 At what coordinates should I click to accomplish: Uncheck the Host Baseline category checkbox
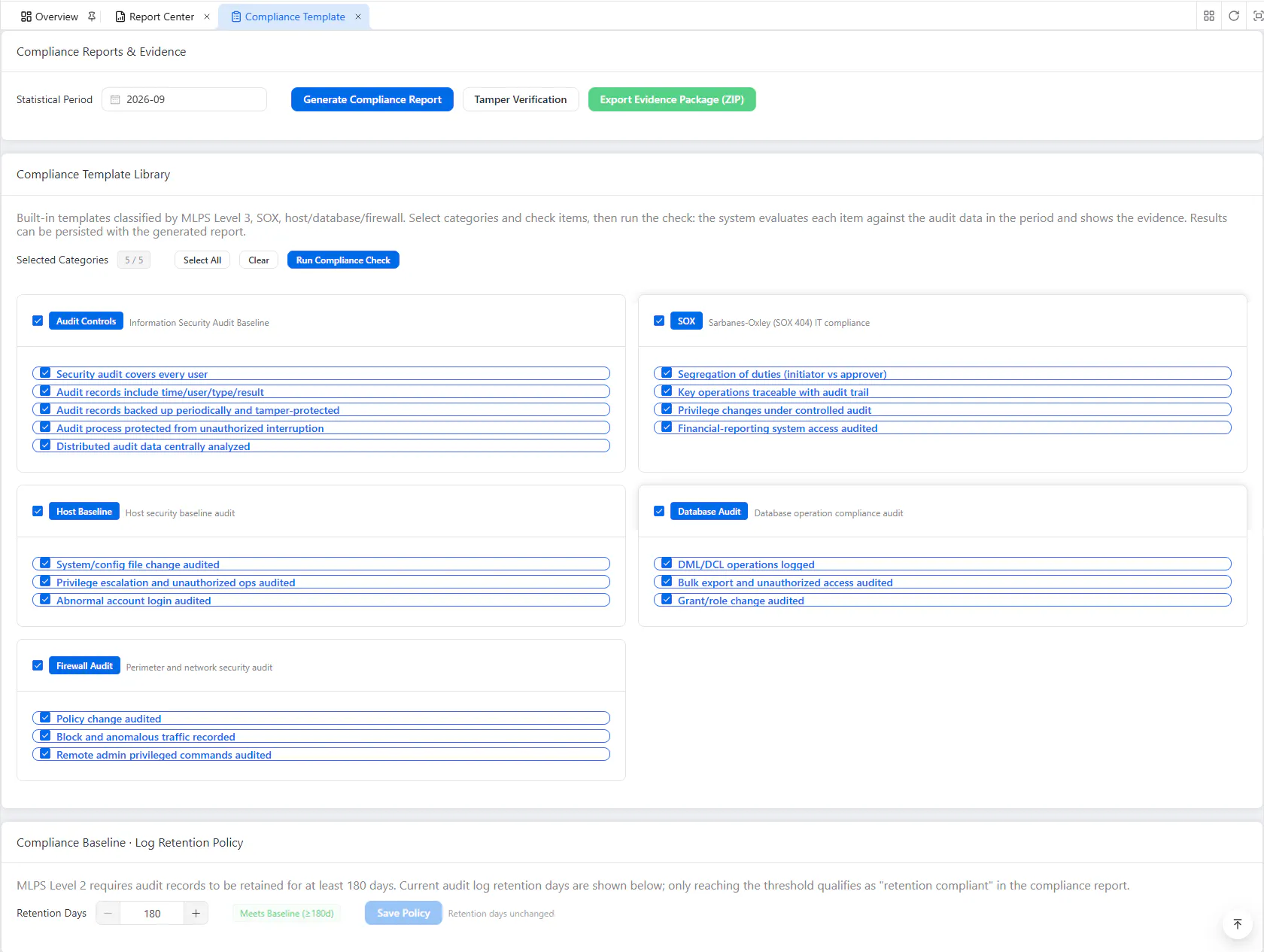click(38, 511)
